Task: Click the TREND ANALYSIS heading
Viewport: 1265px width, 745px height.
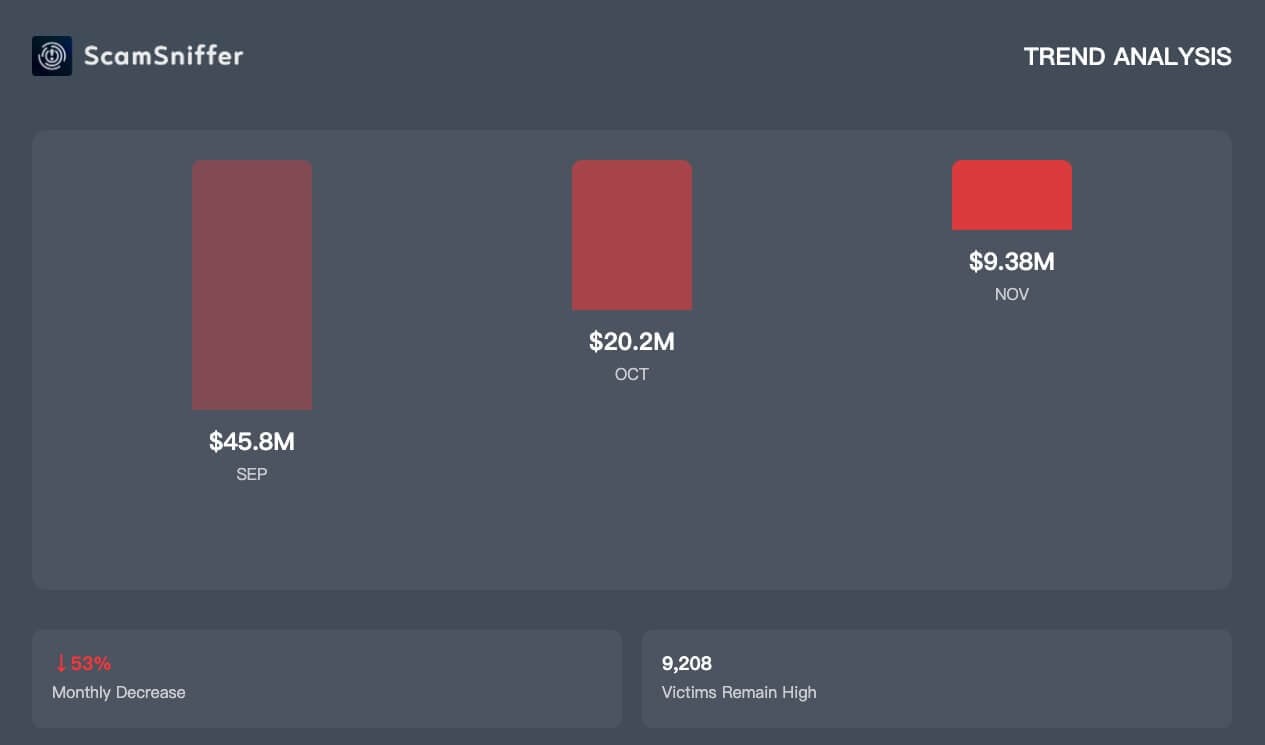Action: (x=1127, y=57)
